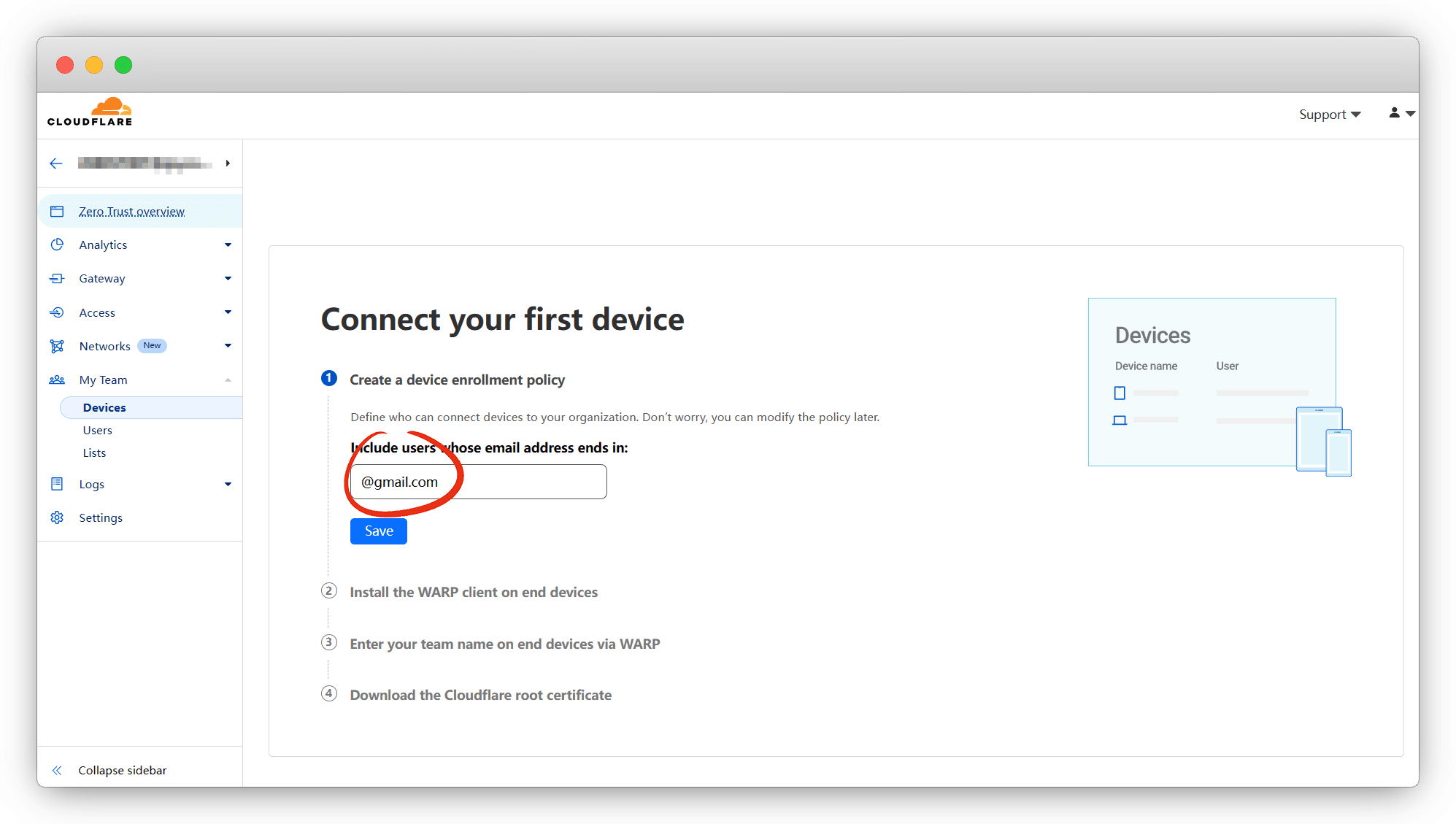The height and width of the screenshot is (824, 1456).
Task: Open Gateway in the sidebar
Action: (x=102, y=278)
